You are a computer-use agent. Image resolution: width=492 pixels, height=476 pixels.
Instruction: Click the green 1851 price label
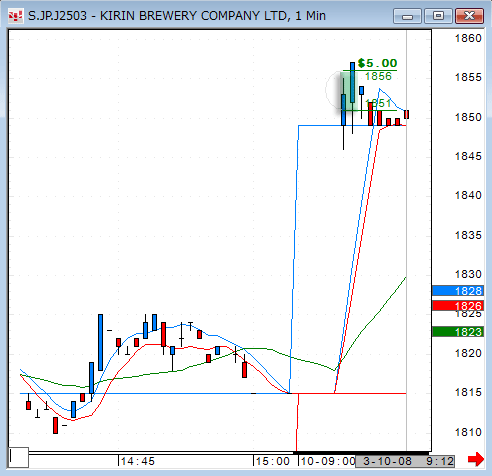[378, 103]
